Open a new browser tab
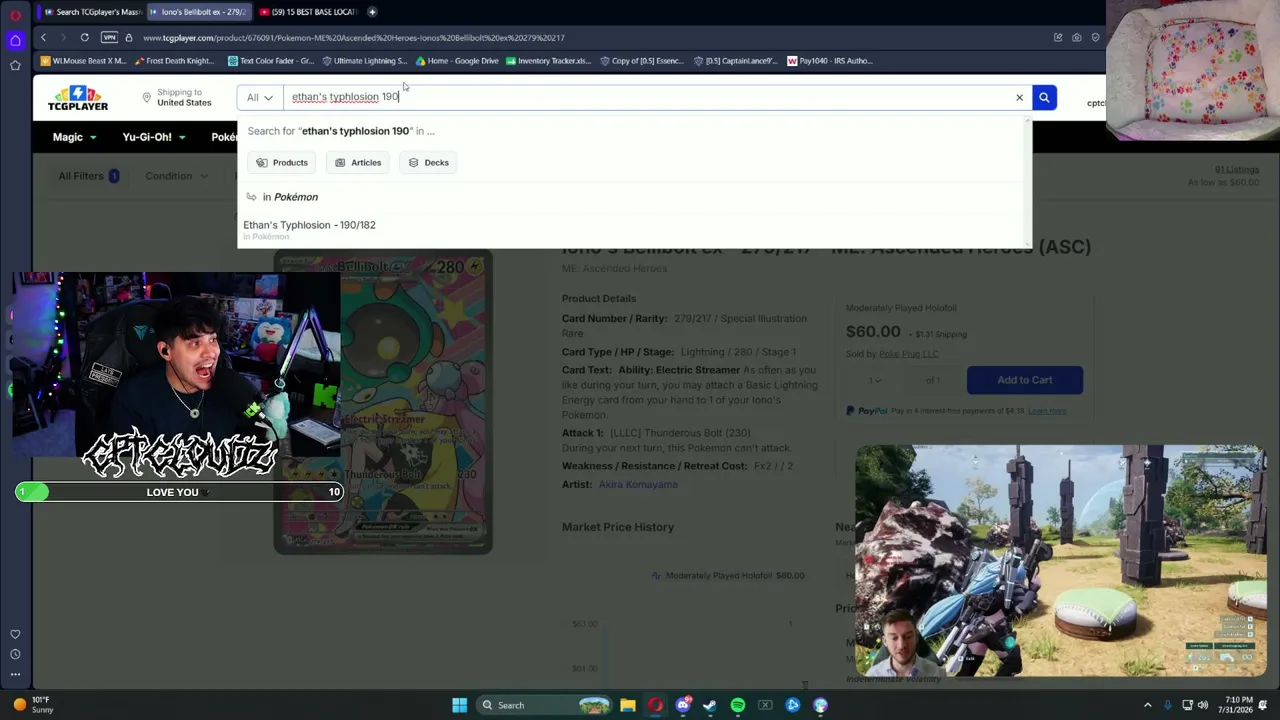 [372, 12]
